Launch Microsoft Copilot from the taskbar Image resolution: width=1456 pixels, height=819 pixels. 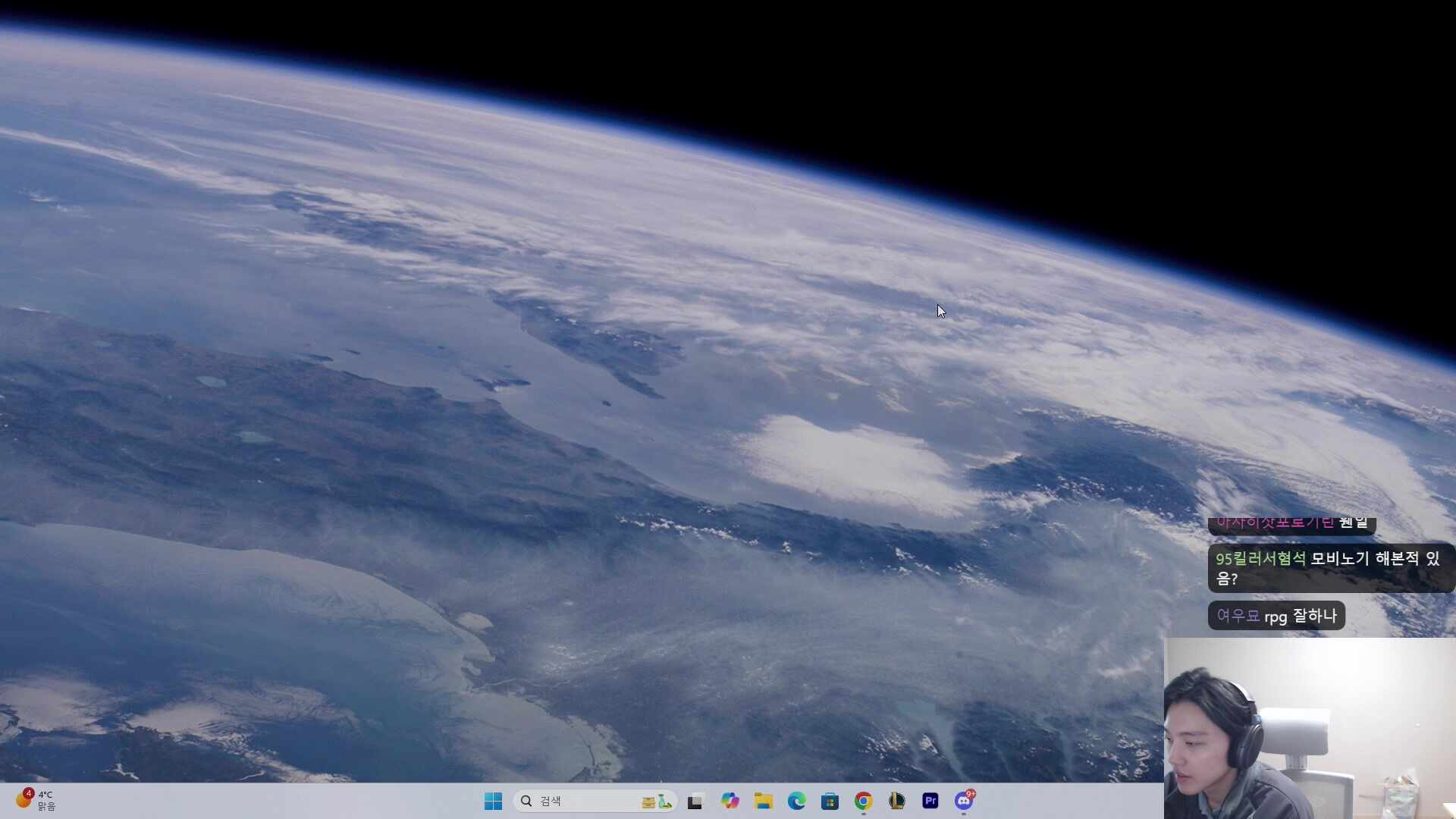[x=730, y=801]
